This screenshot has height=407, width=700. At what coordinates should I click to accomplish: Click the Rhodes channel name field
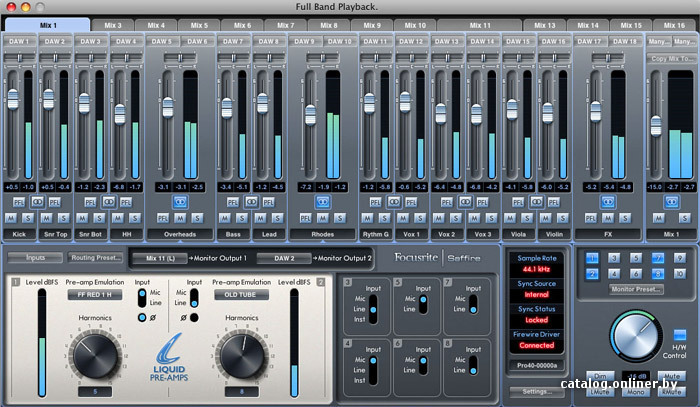coord(323,234)
